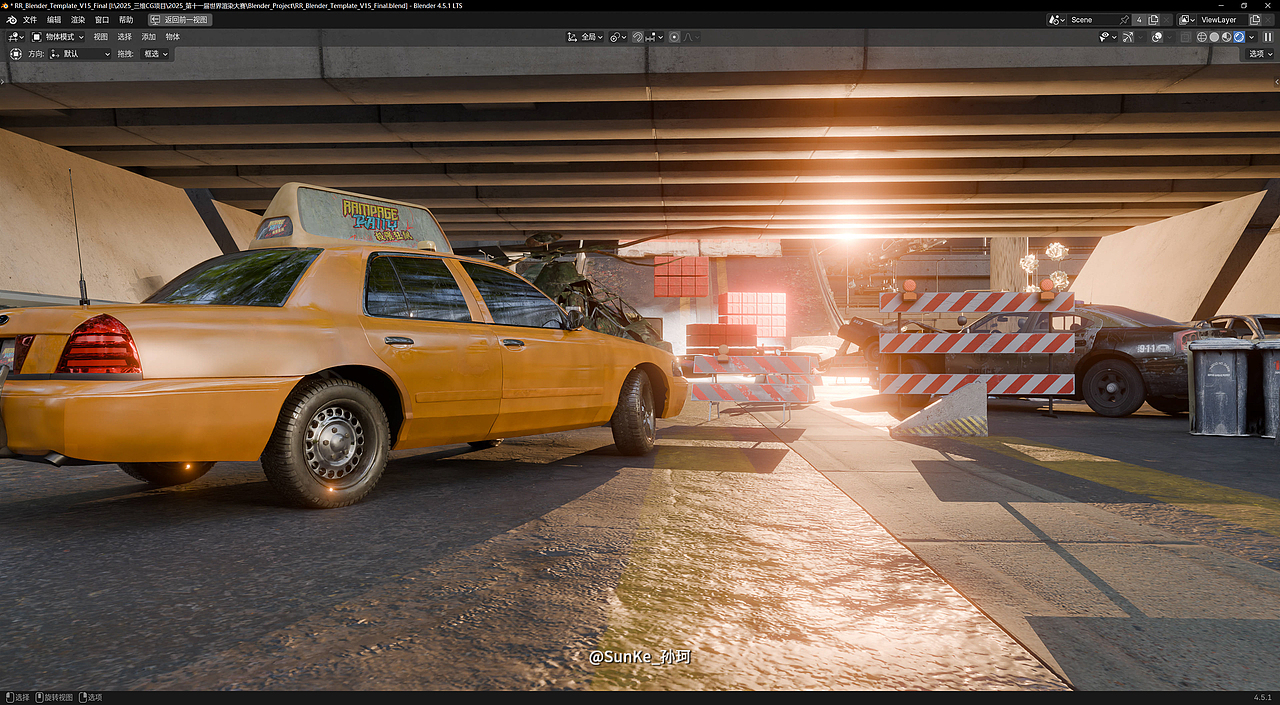Unlink the ViewLayer with its X button
This screenshot has height=705, width=1280.
click(x=1268, y=19)
